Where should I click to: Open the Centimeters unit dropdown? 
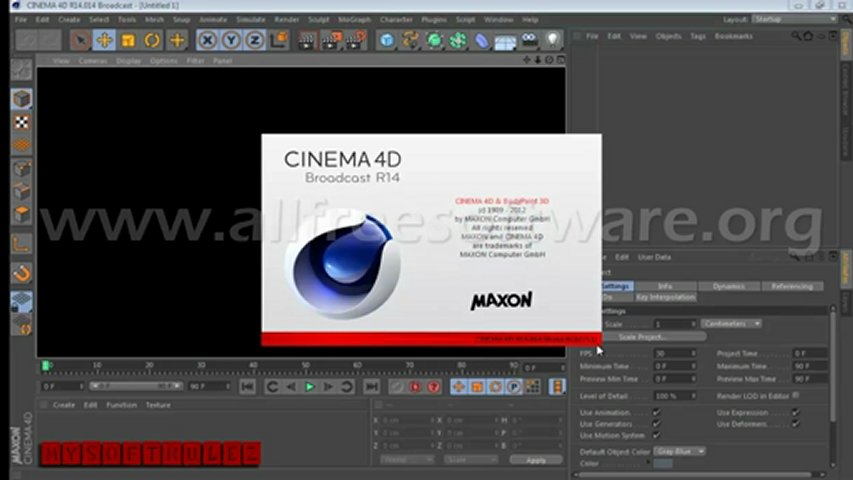731,324
